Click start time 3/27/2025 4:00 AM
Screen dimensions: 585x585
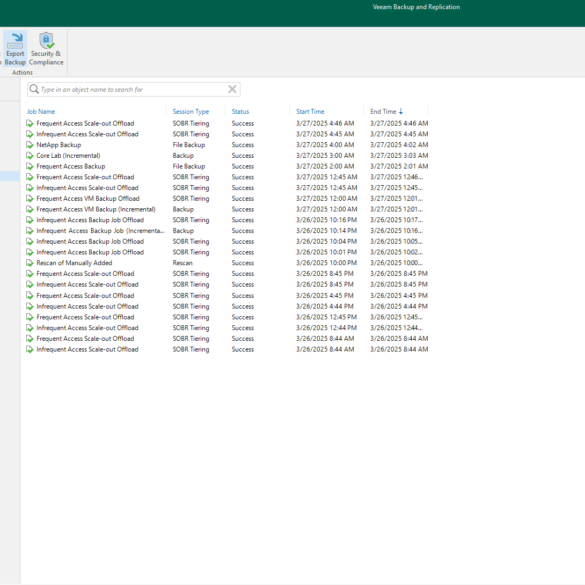325,145
